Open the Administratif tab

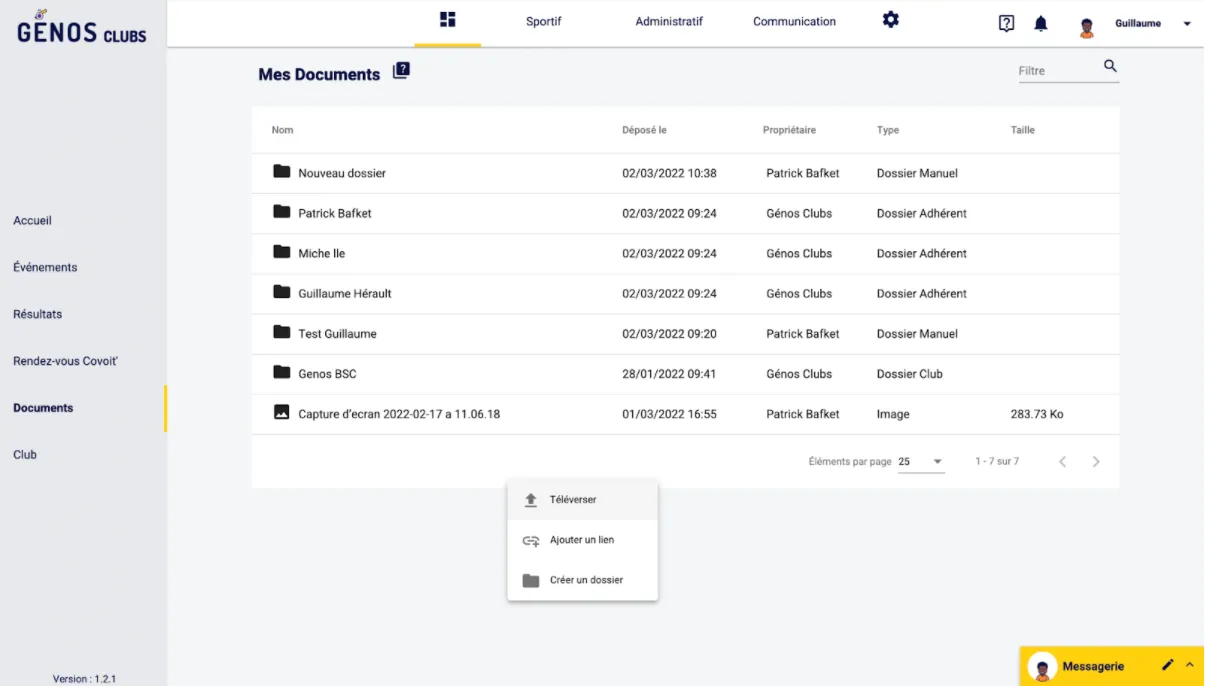pyautogui.click(x=669, y=22)
